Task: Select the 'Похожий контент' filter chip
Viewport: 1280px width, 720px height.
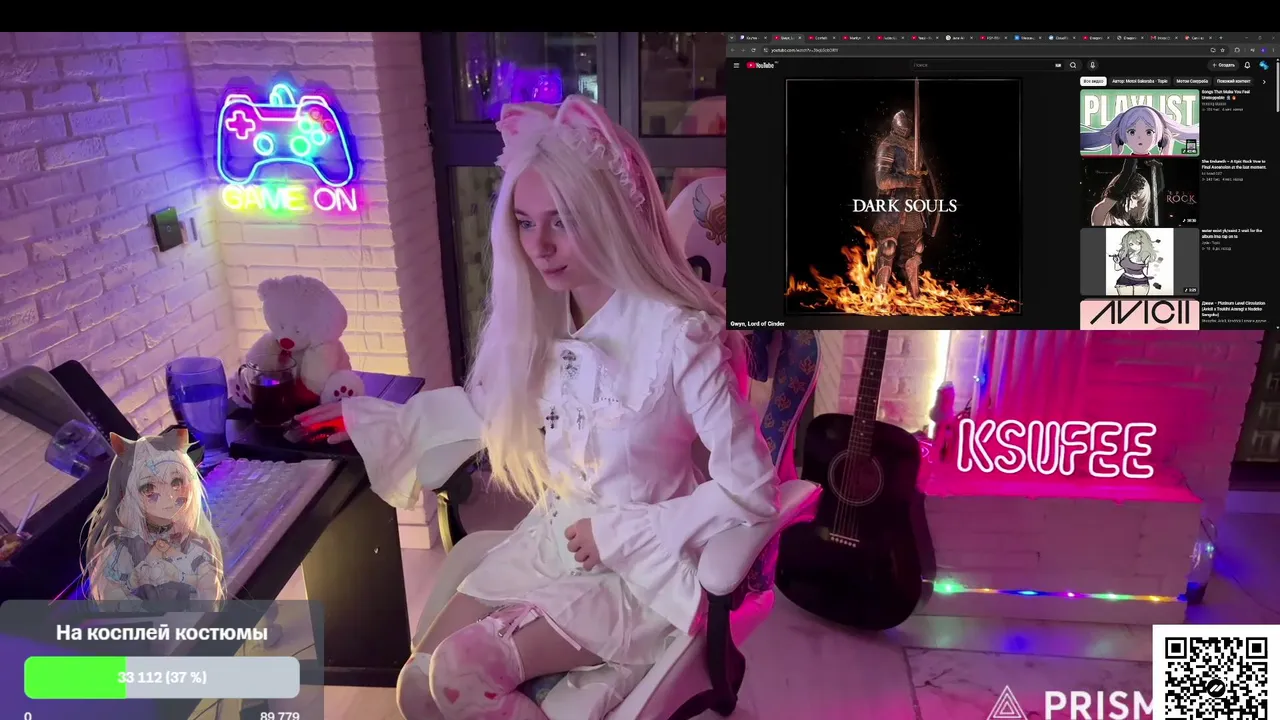Action: (x=1233, y=81)
